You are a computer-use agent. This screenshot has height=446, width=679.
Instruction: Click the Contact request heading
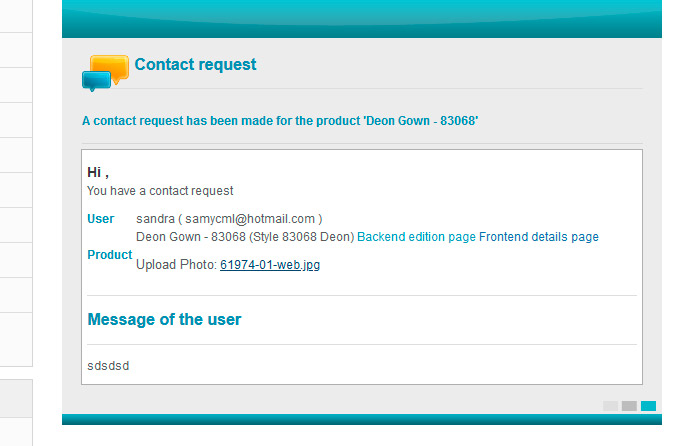[x=195, y=65]
